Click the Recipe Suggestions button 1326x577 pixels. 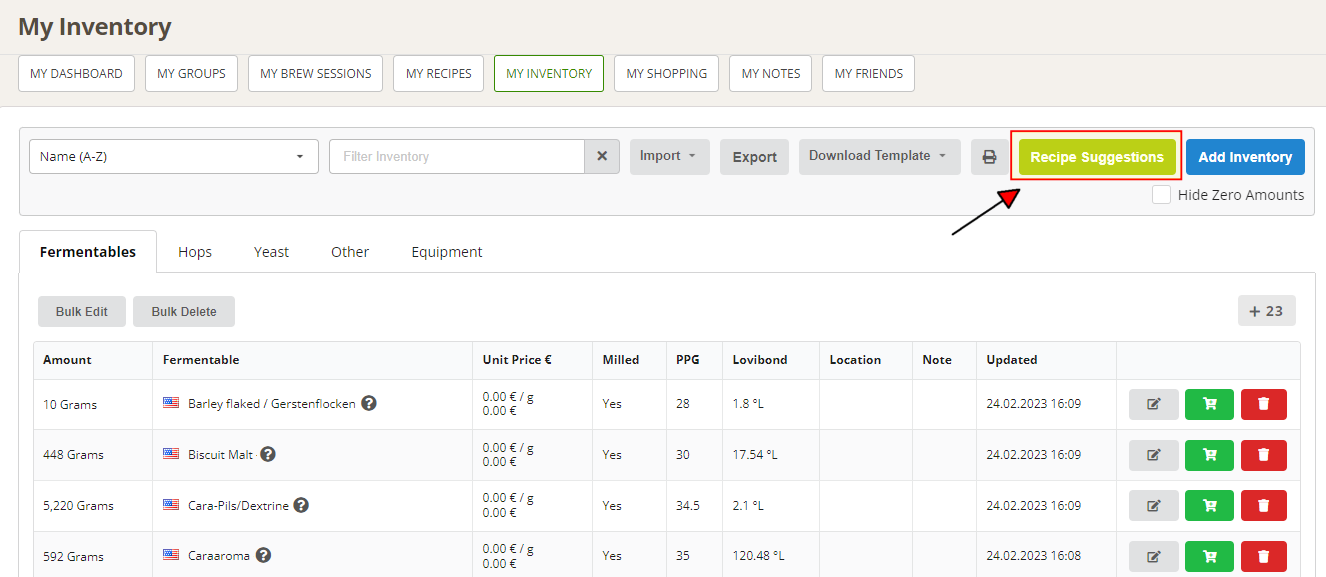coord(1096,157)
